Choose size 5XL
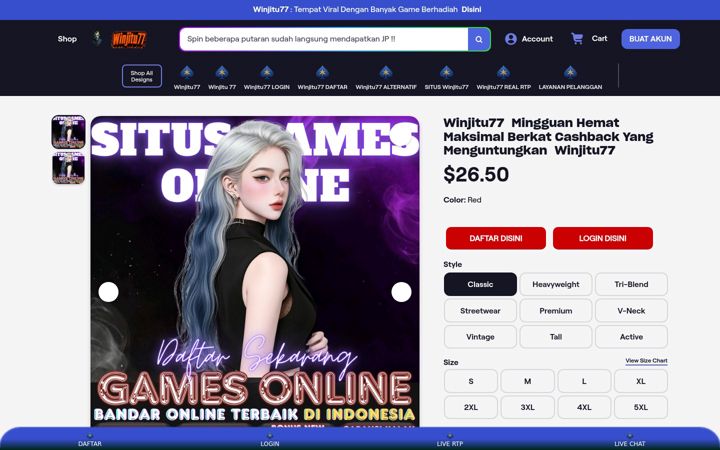 point(641,407)
